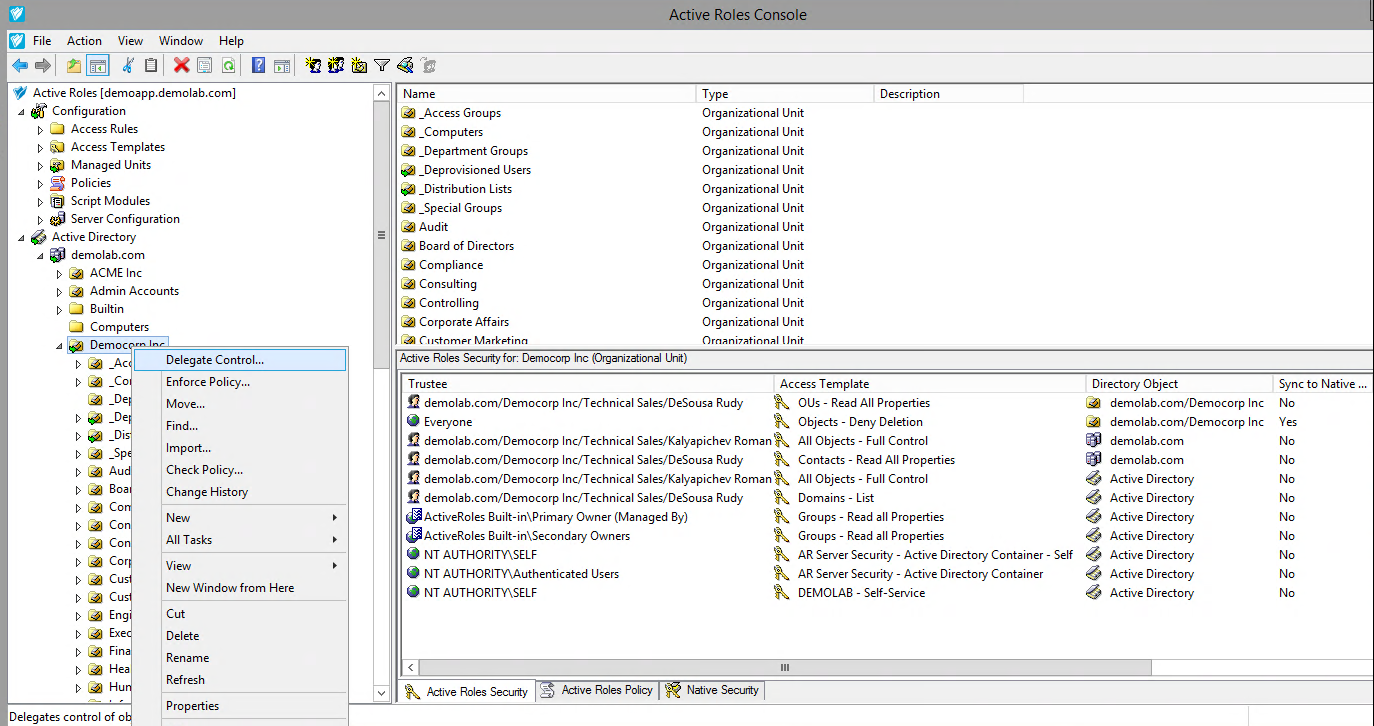
Task: Click the scissors Cut icon in the toolbar
Action: click(127, 66)
